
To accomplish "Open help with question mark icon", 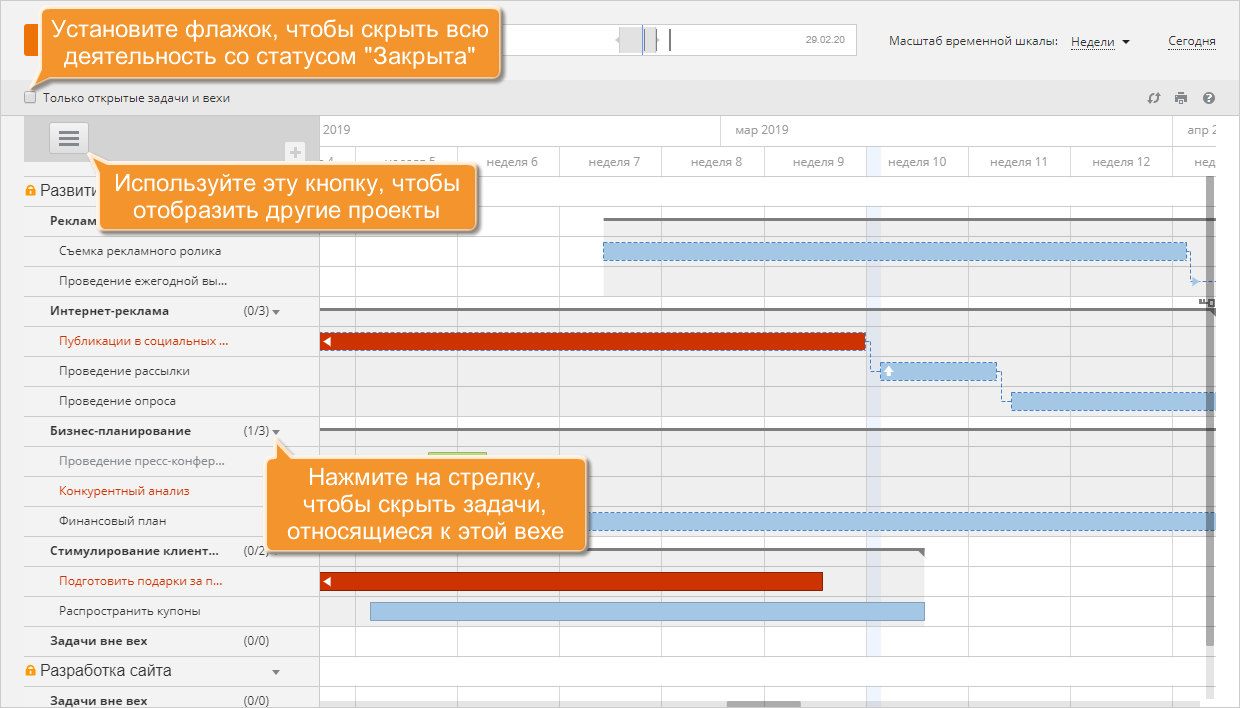I will (x=1209, y=98).
